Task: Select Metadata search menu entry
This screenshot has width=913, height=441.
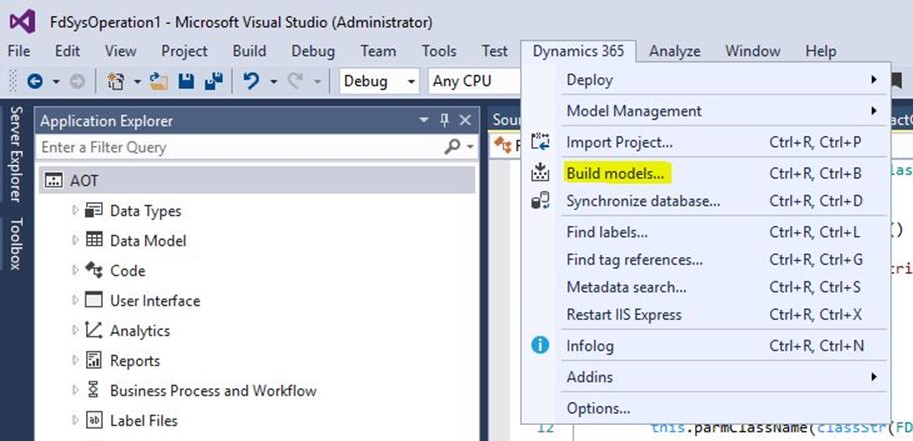Action: (x=705, y=287)
